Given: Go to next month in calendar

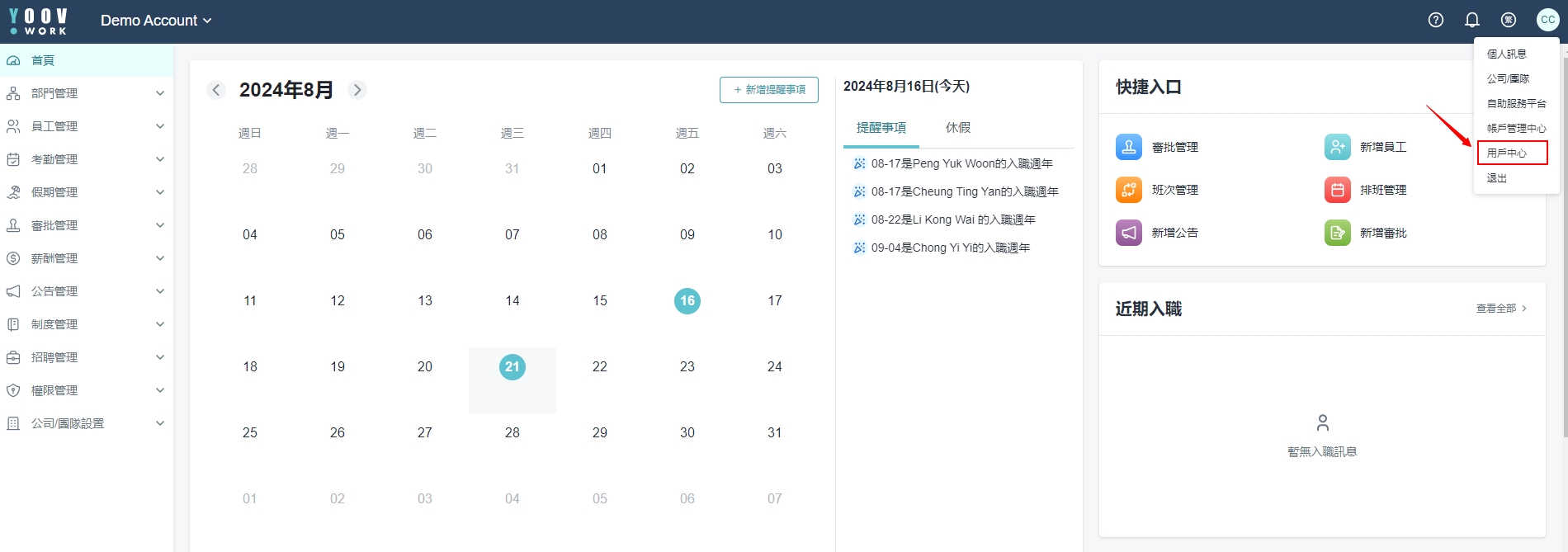Looking at the screenshot, I should [x=357, y=90].
